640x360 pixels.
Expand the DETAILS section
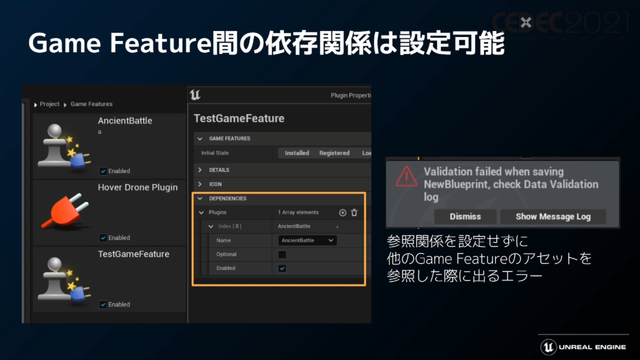click(200, 170)
